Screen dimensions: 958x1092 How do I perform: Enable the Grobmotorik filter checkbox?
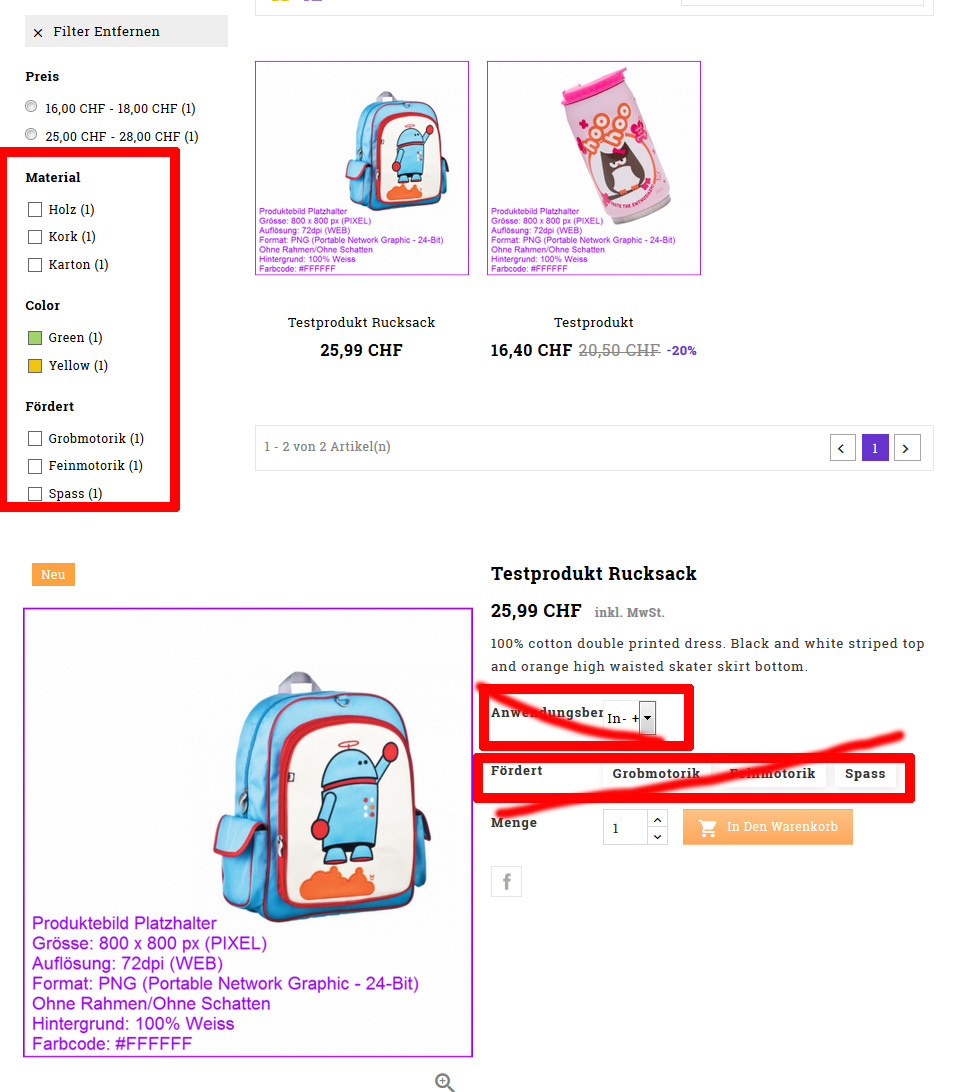point(35,438)
